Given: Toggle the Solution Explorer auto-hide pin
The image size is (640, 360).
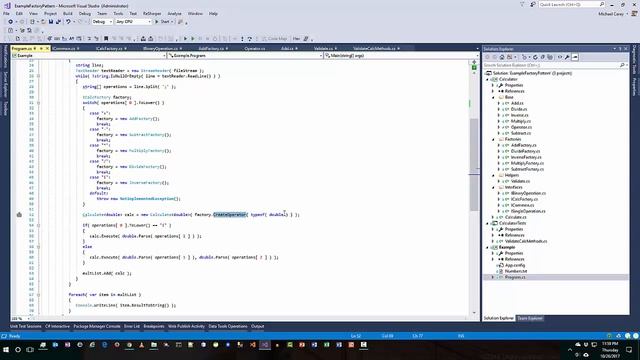Looking at the screenshot, I should [620, 49].
